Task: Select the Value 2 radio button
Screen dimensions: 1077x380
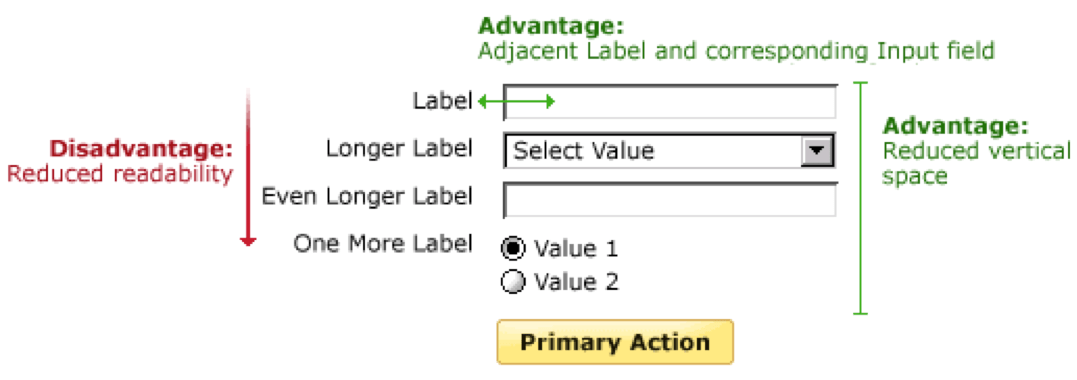Action: pyautogui.click(x=513, y=282)
